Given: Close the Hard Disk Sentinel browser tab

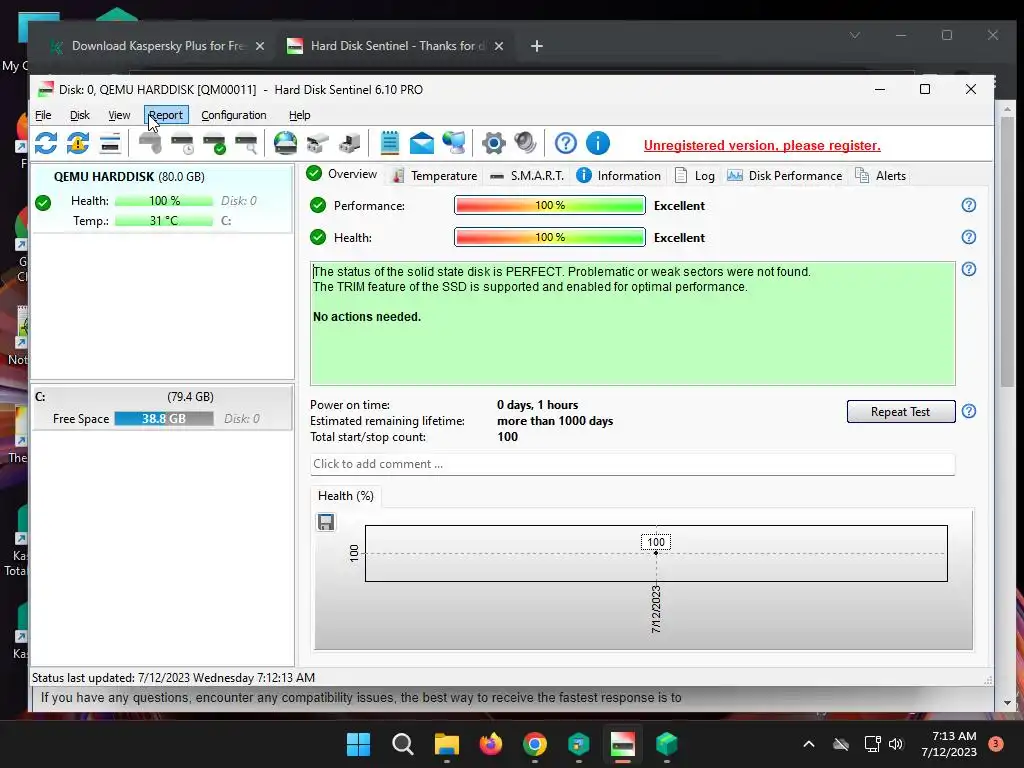Looking at the screenshot, I should coord(499,46).
